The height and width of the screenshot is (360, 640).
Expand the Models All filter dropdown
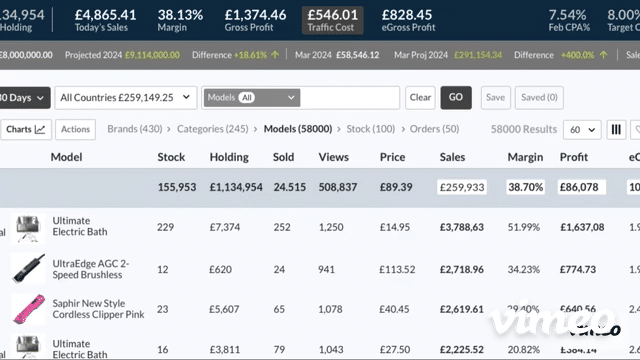pyautogui.click(x=252, y=98)
